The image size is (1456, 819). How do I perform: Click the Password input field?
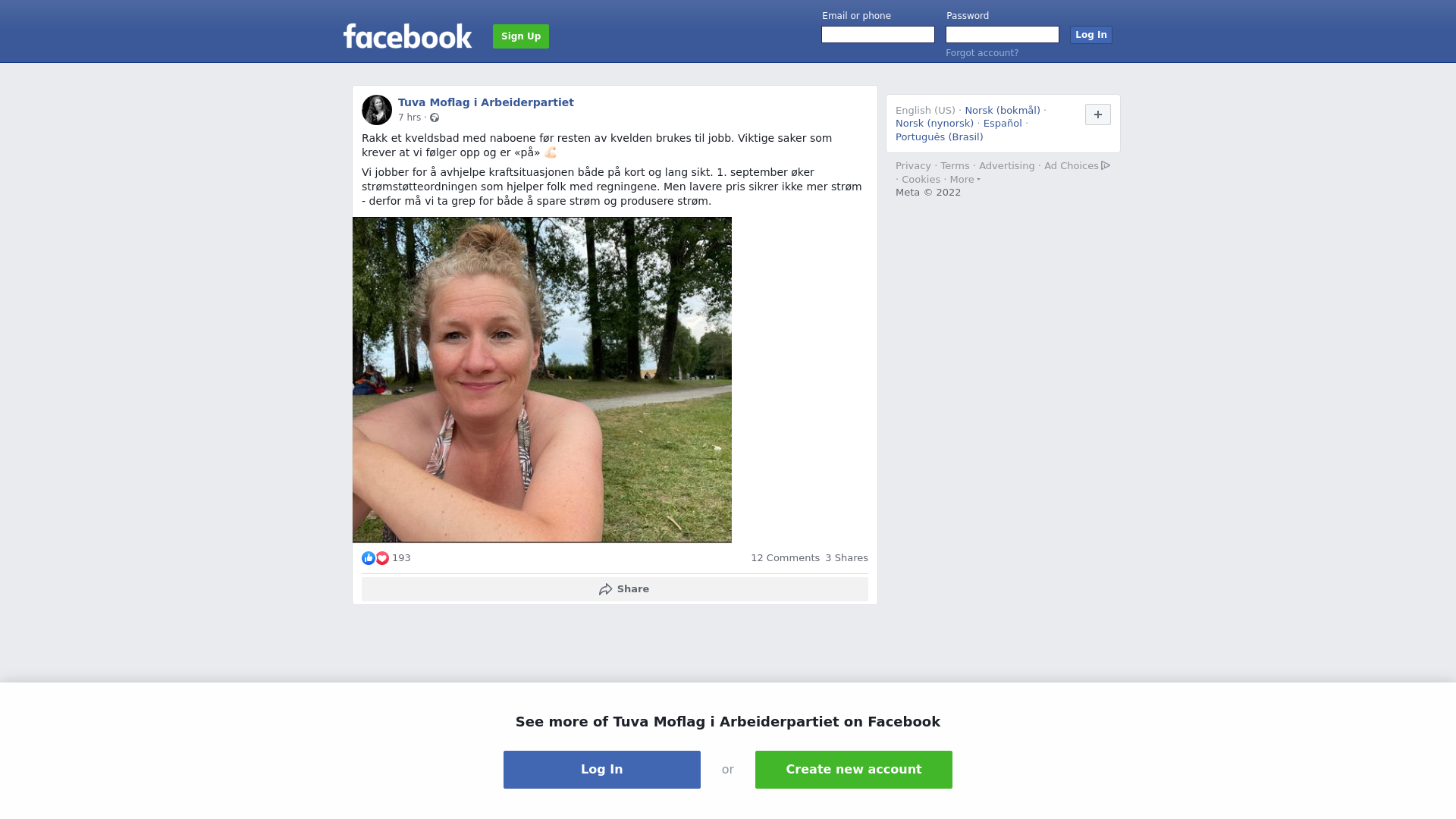pyautogui.click(x=1003, y=35)
